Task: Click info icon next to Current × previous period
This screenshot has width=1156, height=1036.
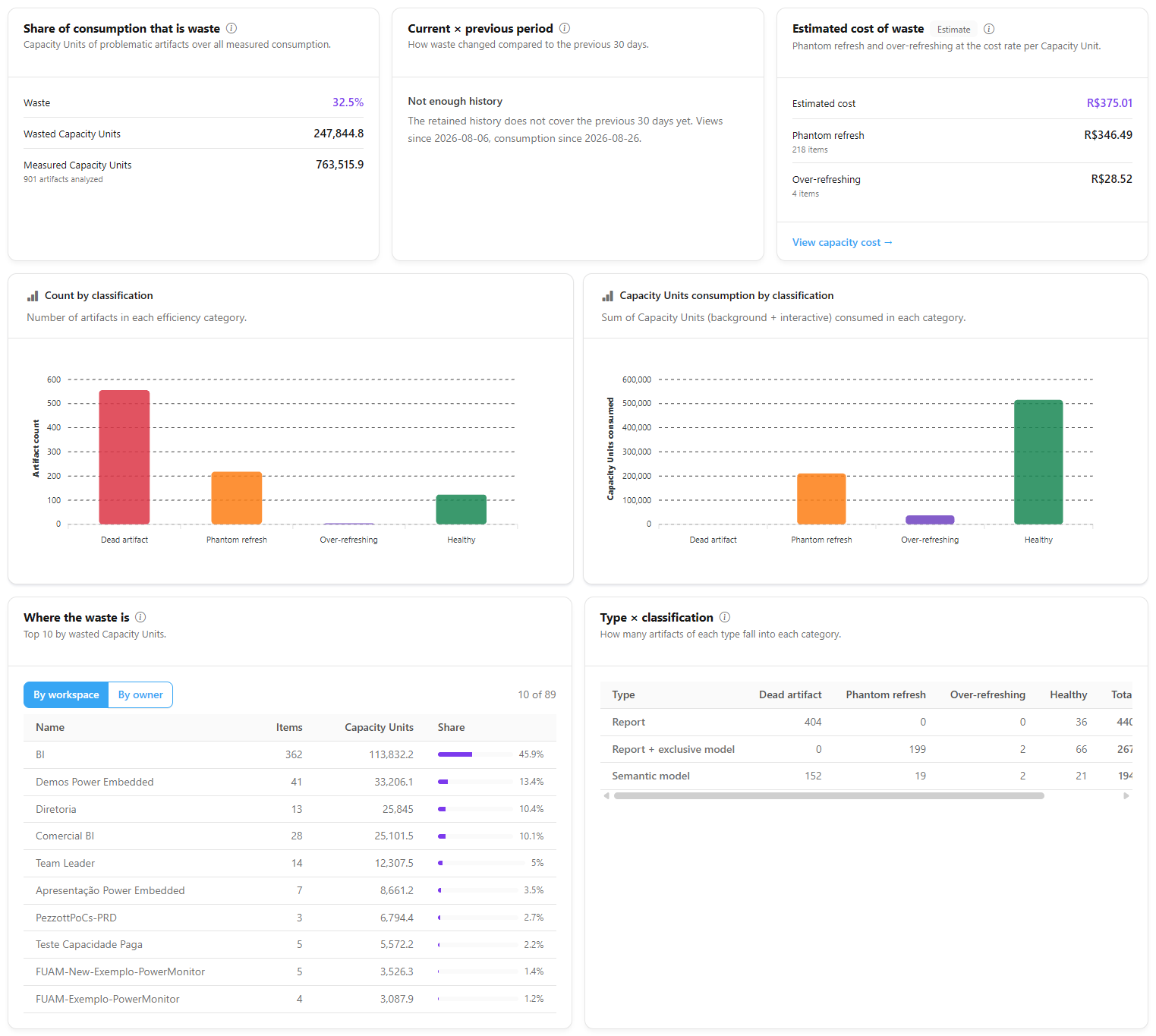Action: pos(565,28)
